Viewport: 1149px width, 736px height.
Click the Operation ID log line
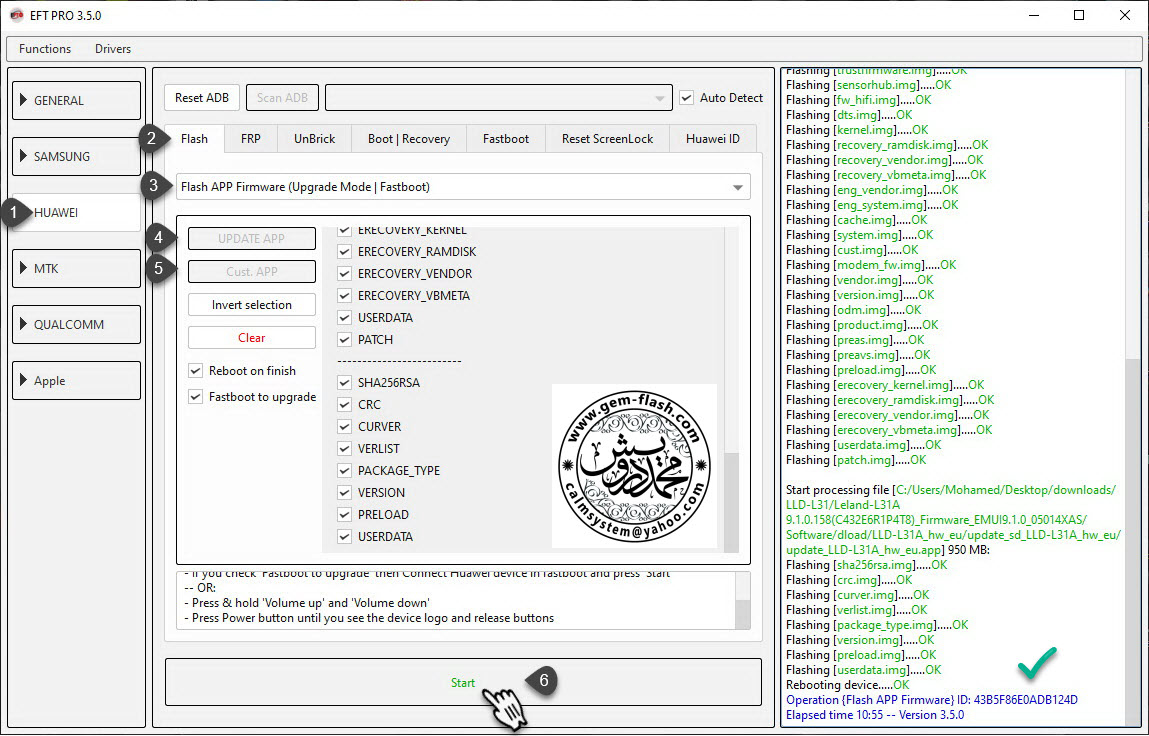click(931, 700)
